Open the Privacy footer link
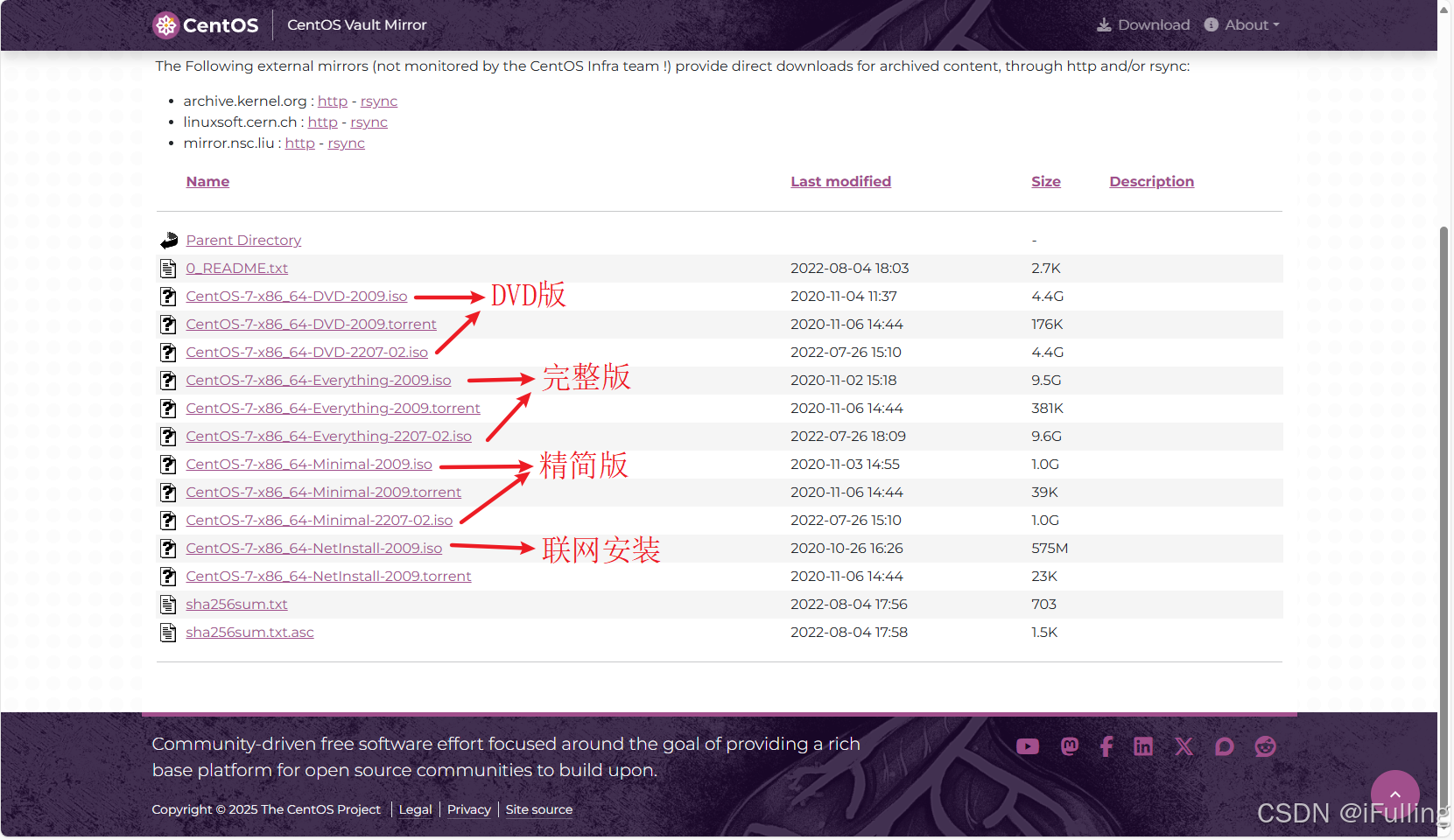Screen dimensions: 1454x840 (x=468, y=810)
